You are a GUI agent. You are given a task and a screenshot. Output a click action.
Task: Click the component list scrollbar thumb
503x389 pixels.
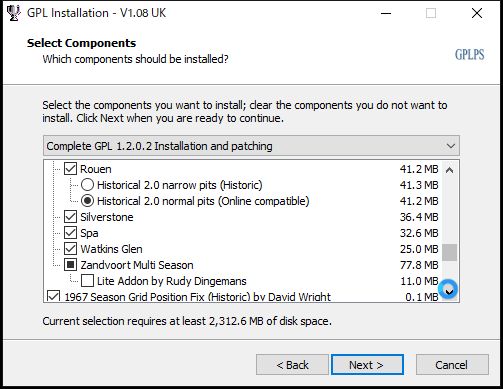[x=449, y=252]
